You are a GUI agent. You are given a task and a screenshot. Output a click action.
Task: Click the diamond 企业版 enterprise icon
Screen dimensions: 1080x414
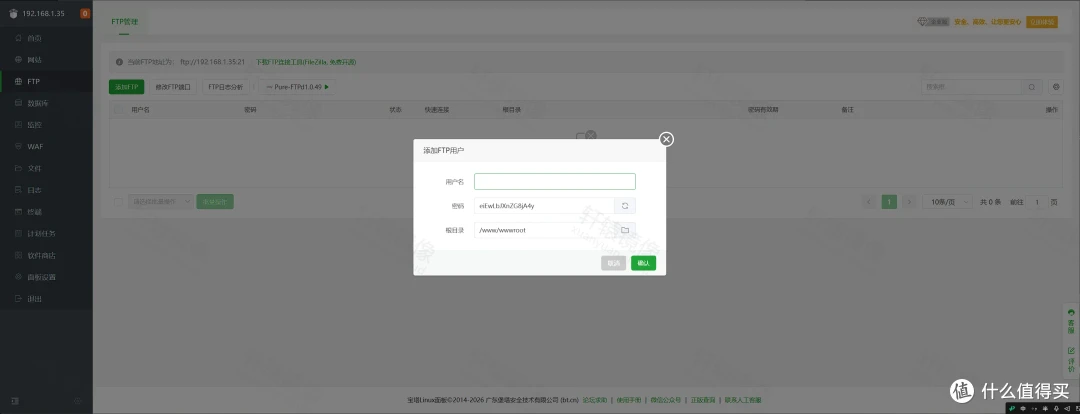click(x=934, y=22)
